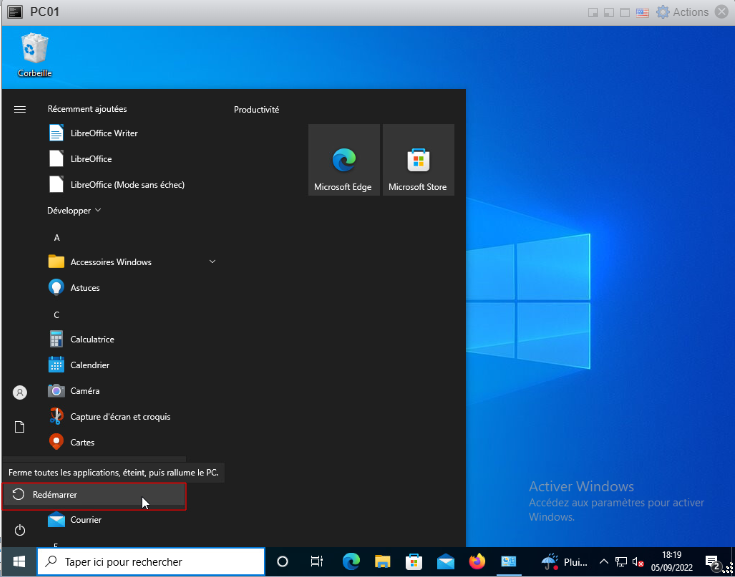Click the Taper ici pour rechercher search box
735x577 pixels.
click(x=152, y=562)
